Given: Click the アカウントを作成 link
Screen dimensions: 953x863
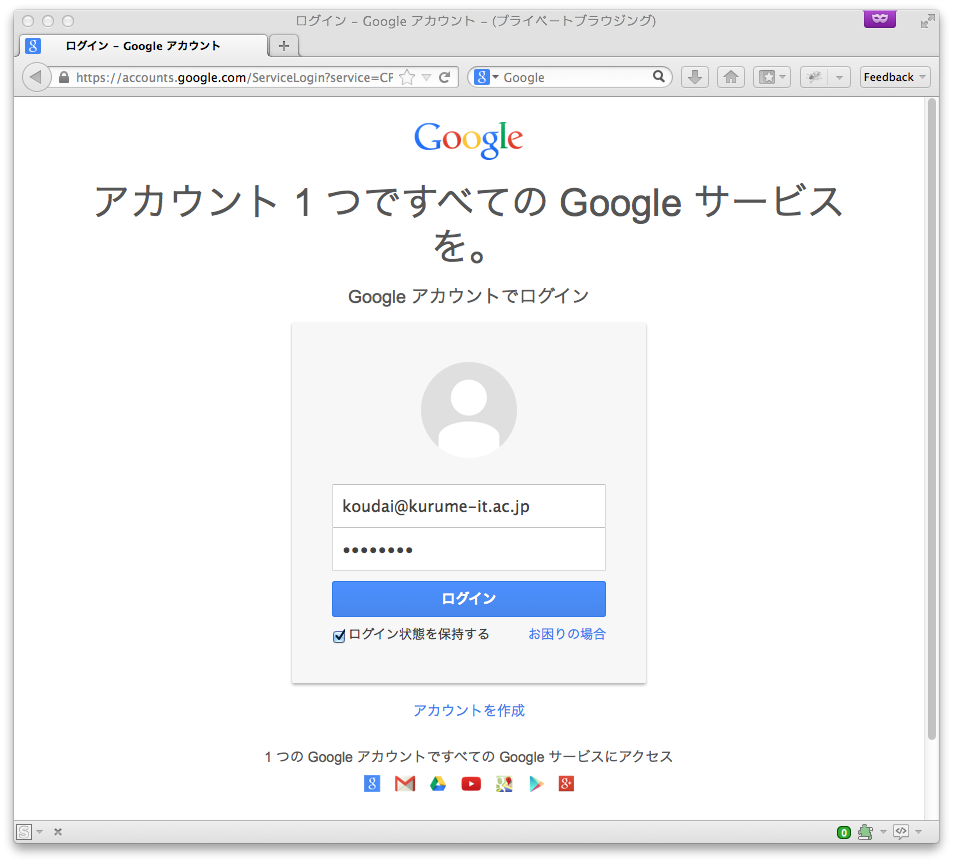Looking at the screenshot, I should click(469, 710).
